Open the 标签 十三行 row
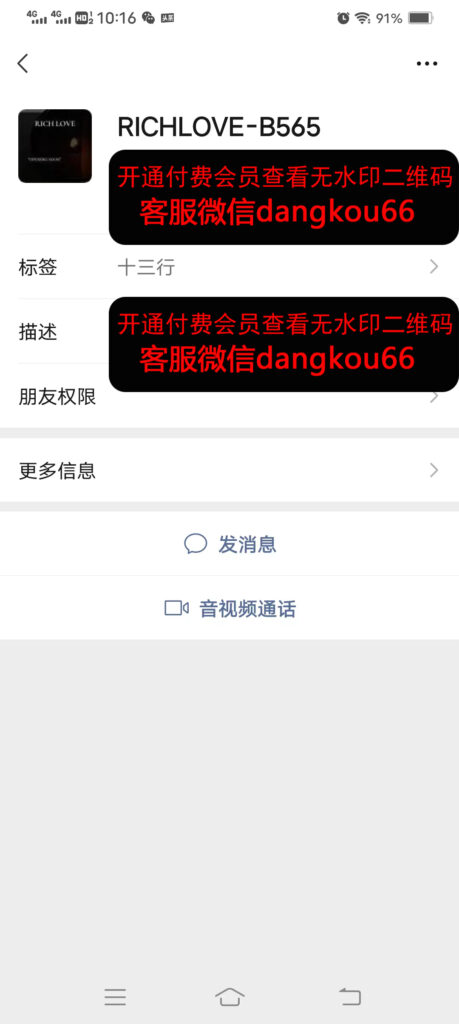 click(229, 266)
